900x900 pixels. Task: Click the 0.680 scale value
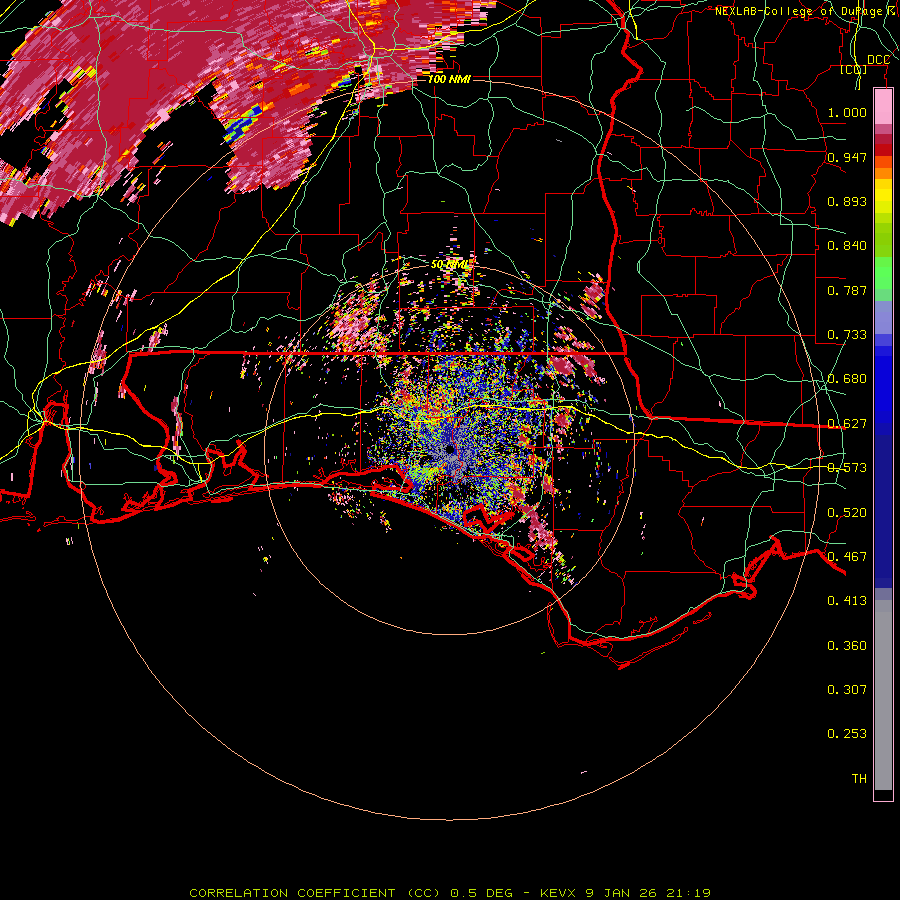(x=847, y=379)
